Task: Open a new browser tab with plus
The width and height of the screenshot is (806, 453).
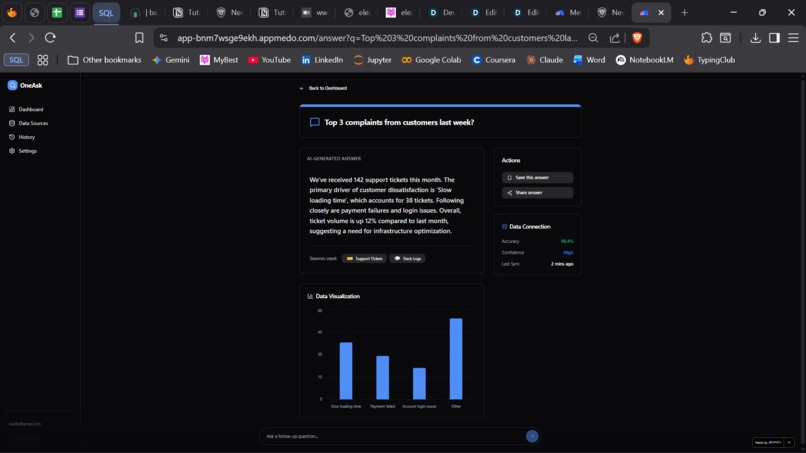Action: pyautogui.click(x=684, y=13)
